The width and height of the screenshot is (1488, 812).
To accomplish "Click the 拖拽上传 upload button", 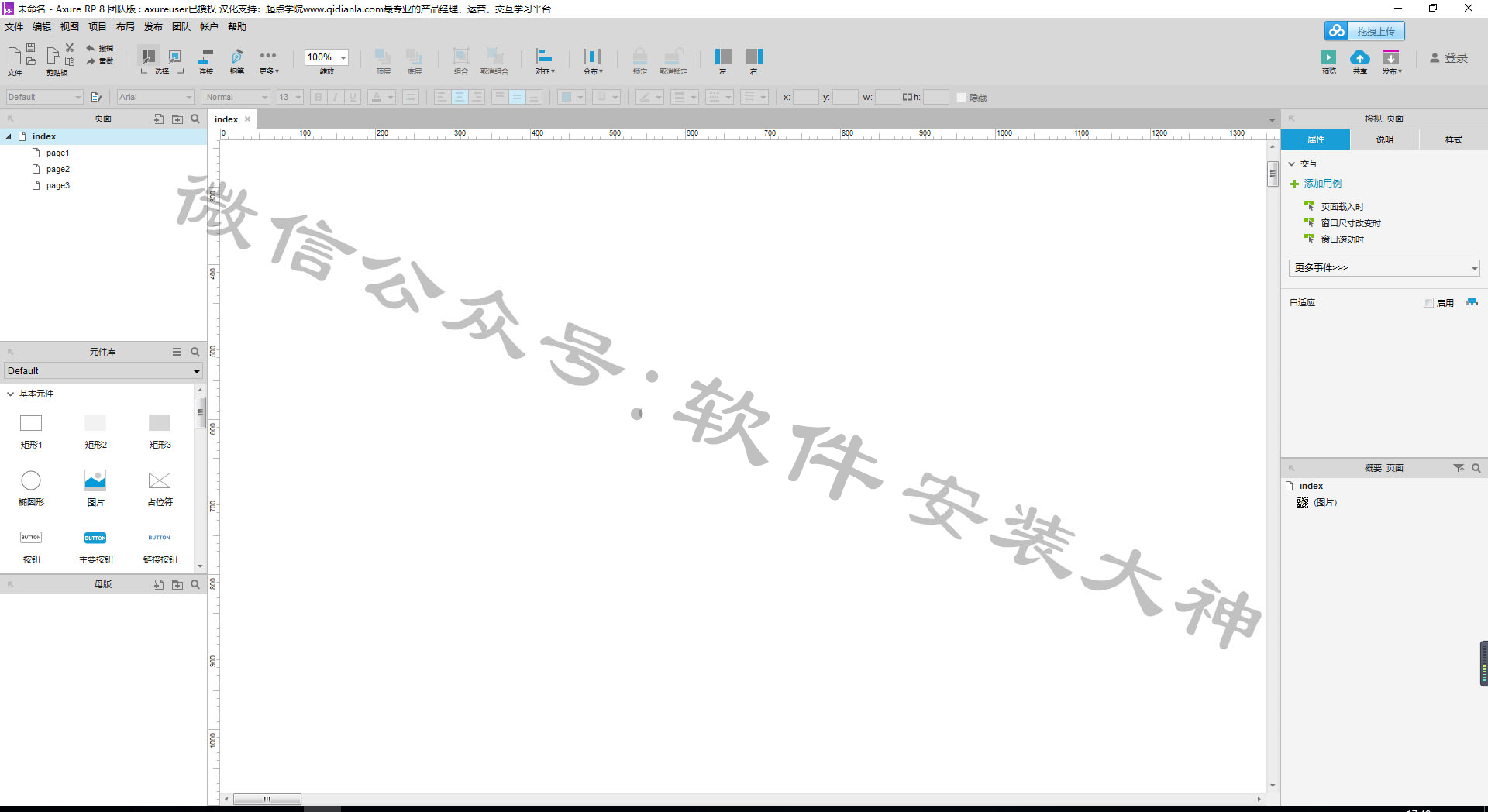I will 1365,31.
